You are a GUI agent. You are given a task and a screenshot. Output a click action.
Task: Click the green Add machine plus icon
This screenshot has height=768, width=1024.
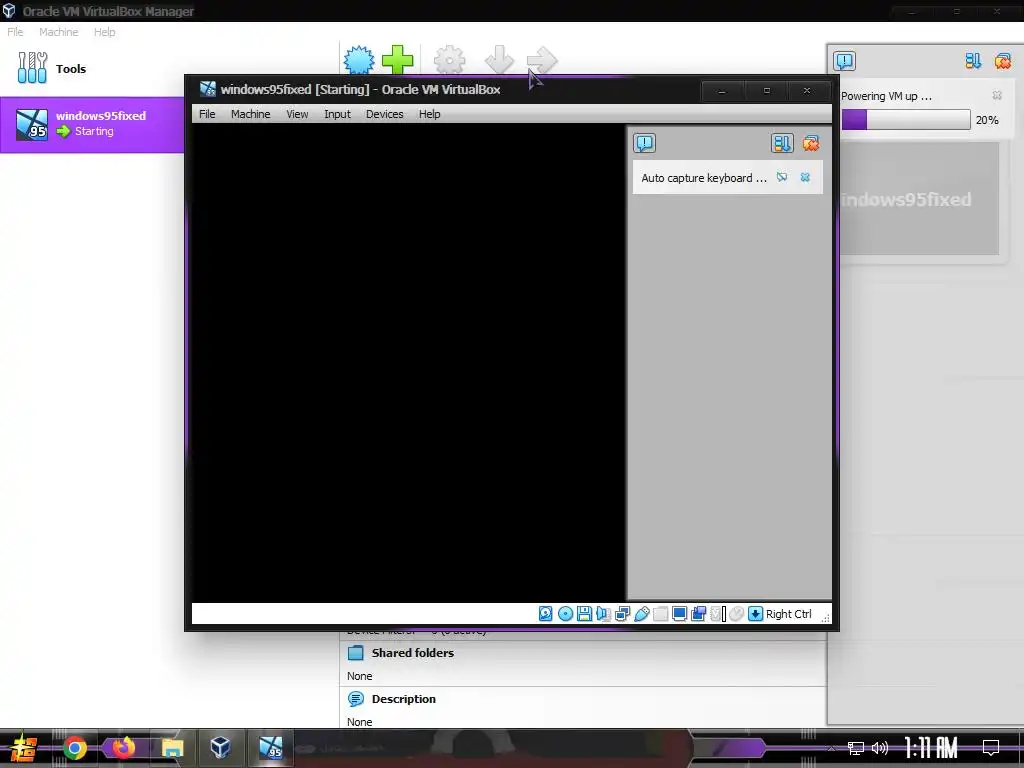coord(398,60)
